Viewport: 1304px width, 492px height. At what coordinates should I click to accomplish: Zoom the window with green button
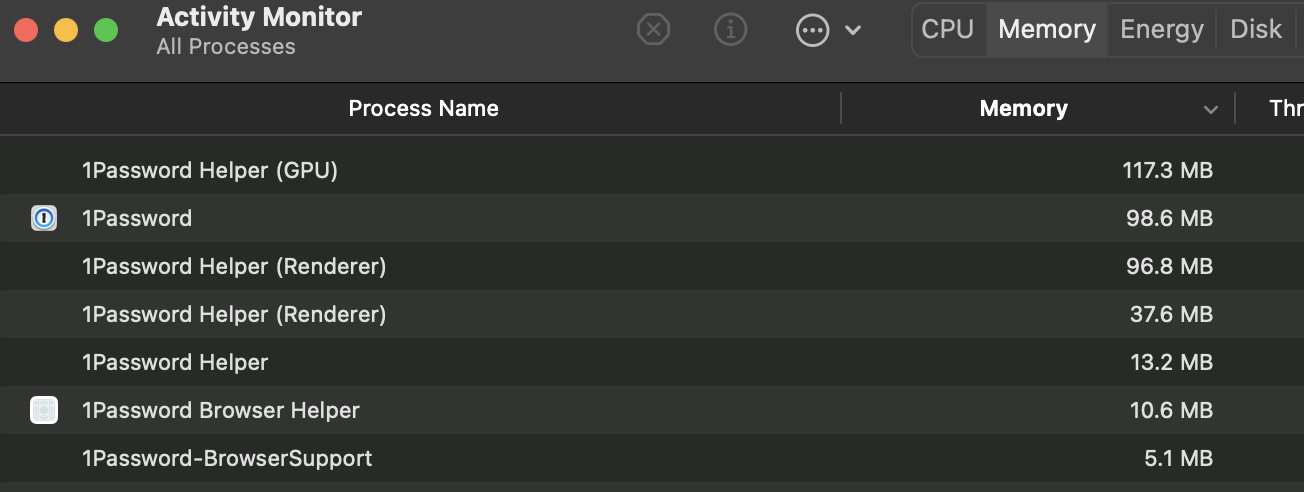click(106, 30)
